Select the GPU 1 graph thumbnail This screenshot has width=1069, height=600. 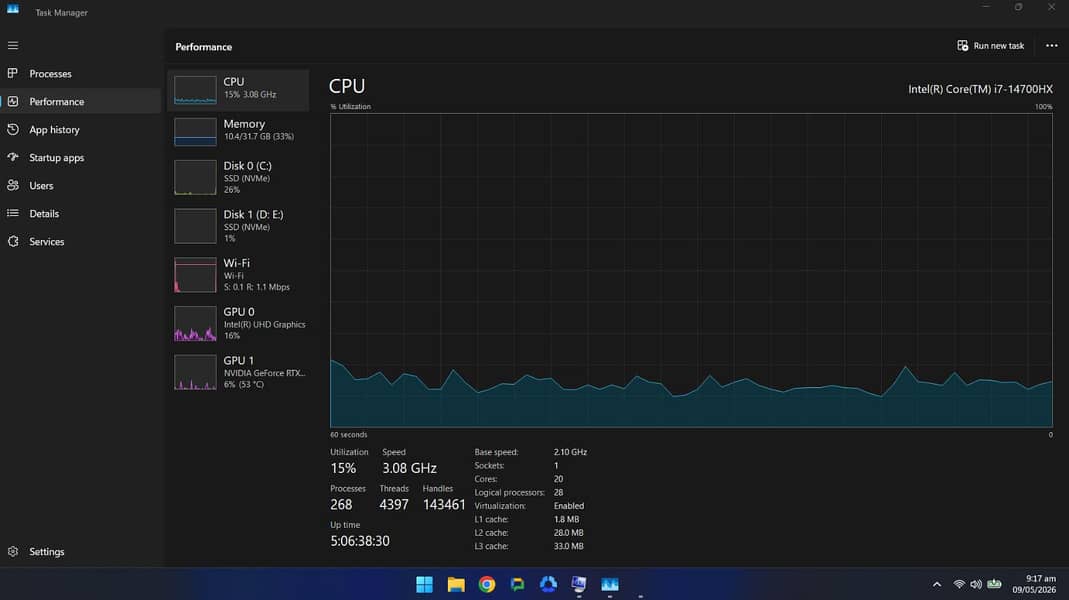click(x=195, y=372)
